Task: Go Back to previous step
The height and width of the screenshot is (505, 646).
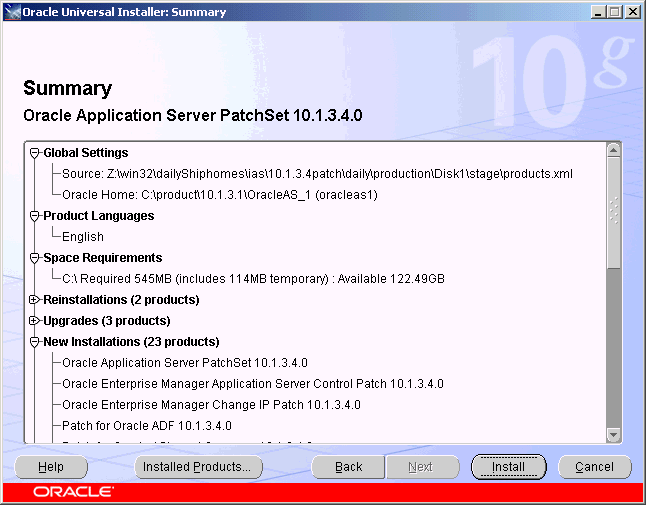Action: click(x=349, y=467)
